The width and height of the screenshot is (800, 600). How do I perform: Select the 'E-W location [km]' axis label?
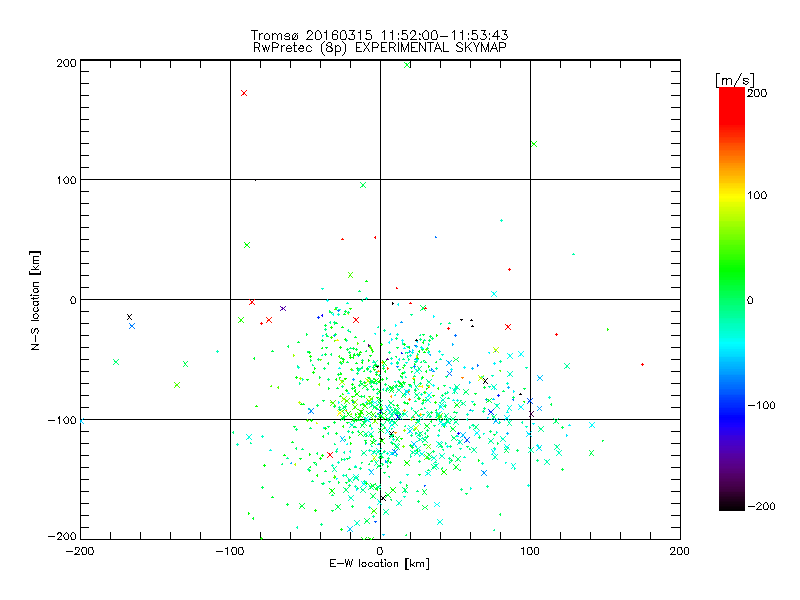(379, 564)
